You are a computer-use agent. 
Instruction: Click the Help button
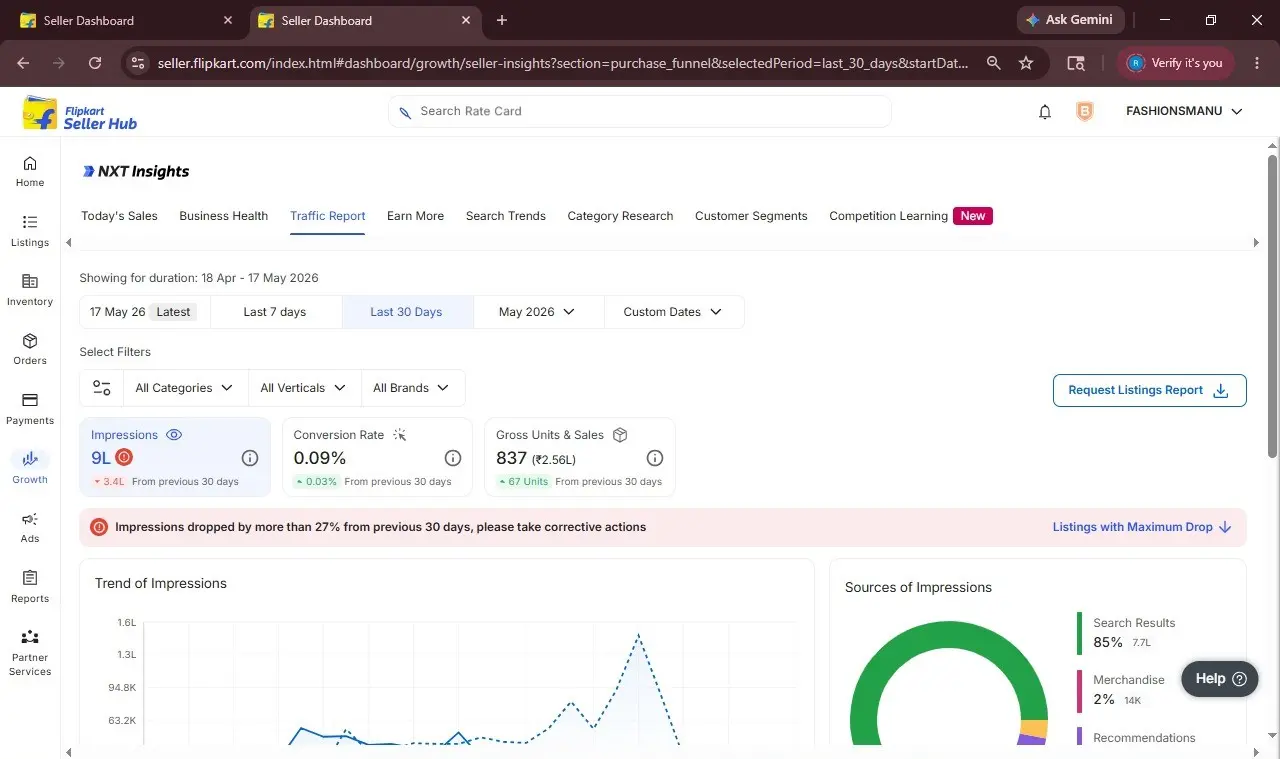tap(1219, 679)
